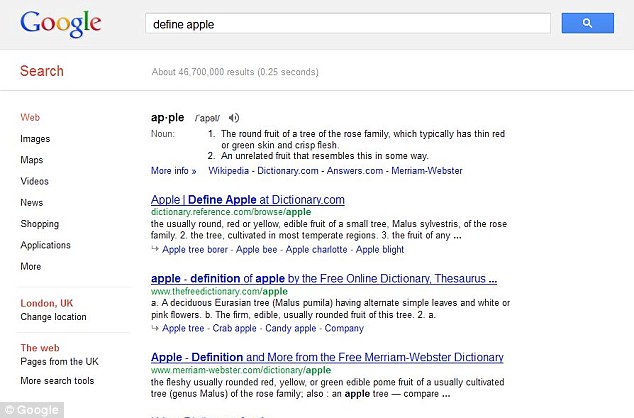Click the Apple blight sublink
Viewport: 634px width, 418px height.
point(380,249)
